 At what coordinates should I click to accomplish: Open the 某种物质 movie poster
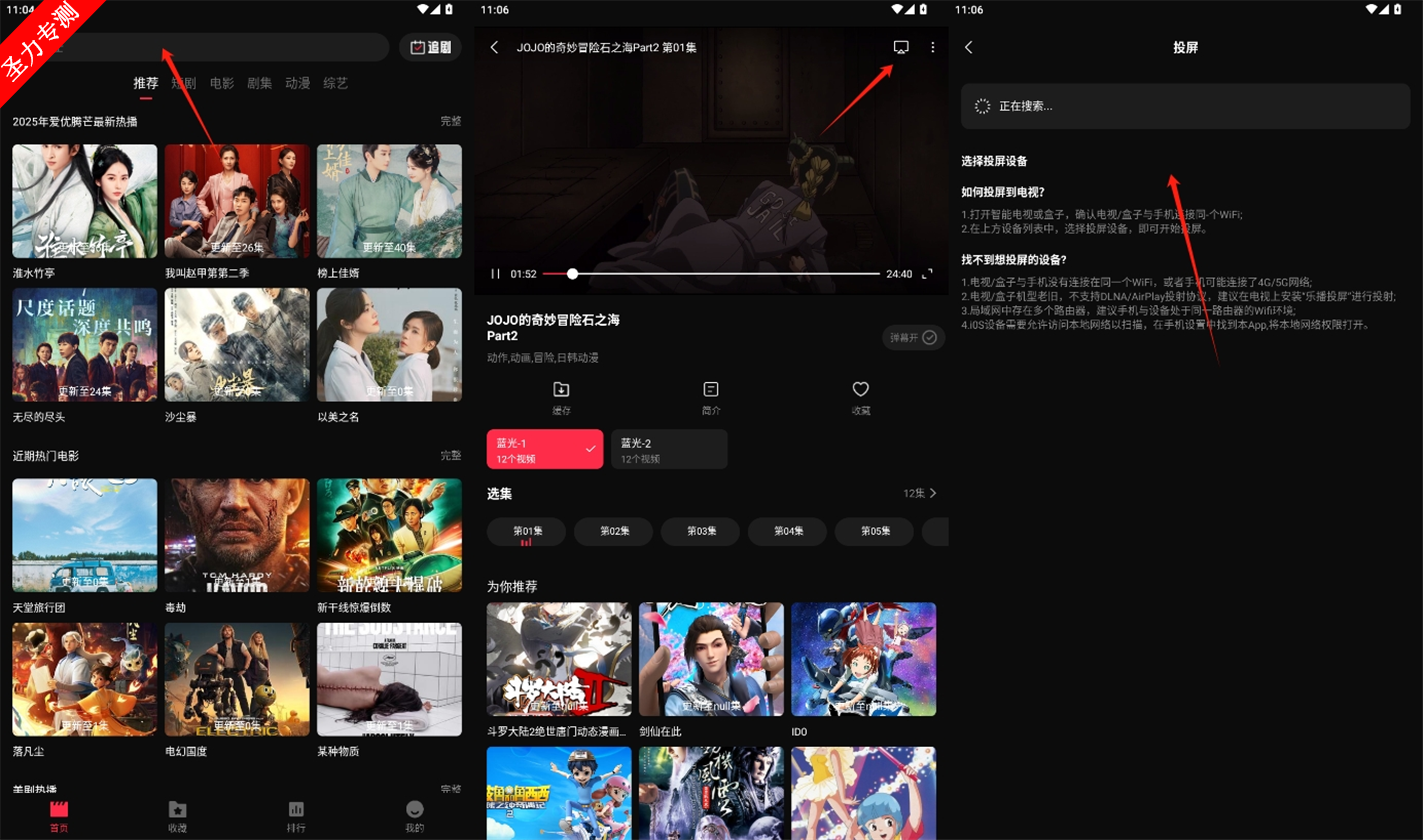pyautogui.click(x=390, y=679)
